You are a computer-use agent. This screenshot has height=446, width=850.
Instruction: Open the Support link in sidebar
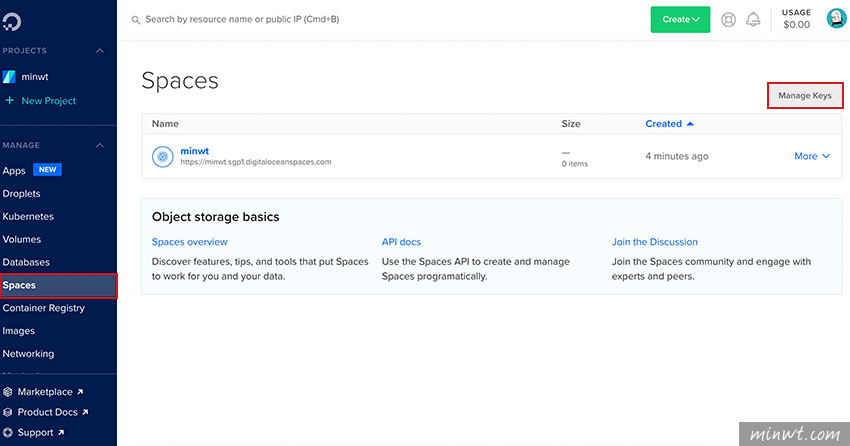(x=35, y=432)
